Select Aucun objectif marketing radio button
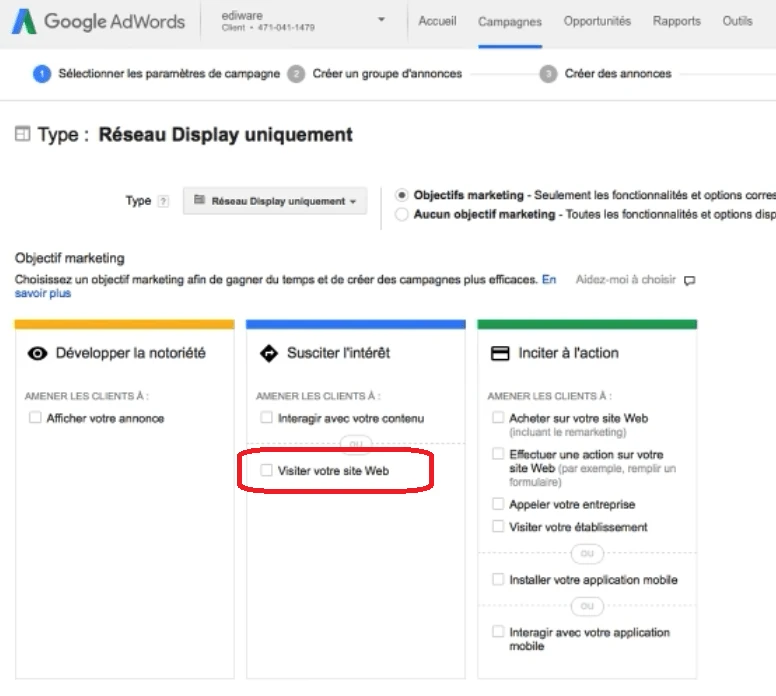Image resolution: width=776 pixels, height=696 pixels. (402, 214)
